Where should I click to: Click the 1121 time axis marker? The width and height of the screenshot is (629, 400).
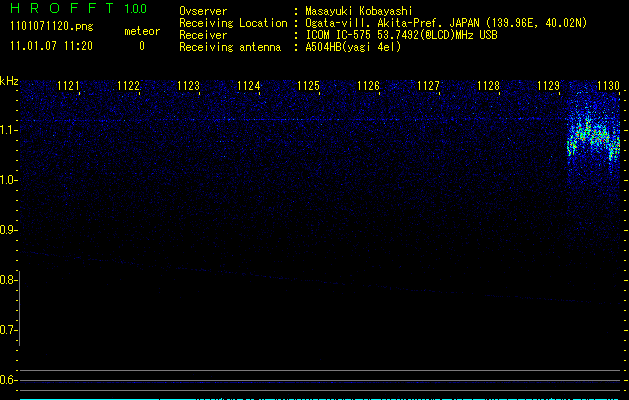pyautogui.click(x=68, y=86)
